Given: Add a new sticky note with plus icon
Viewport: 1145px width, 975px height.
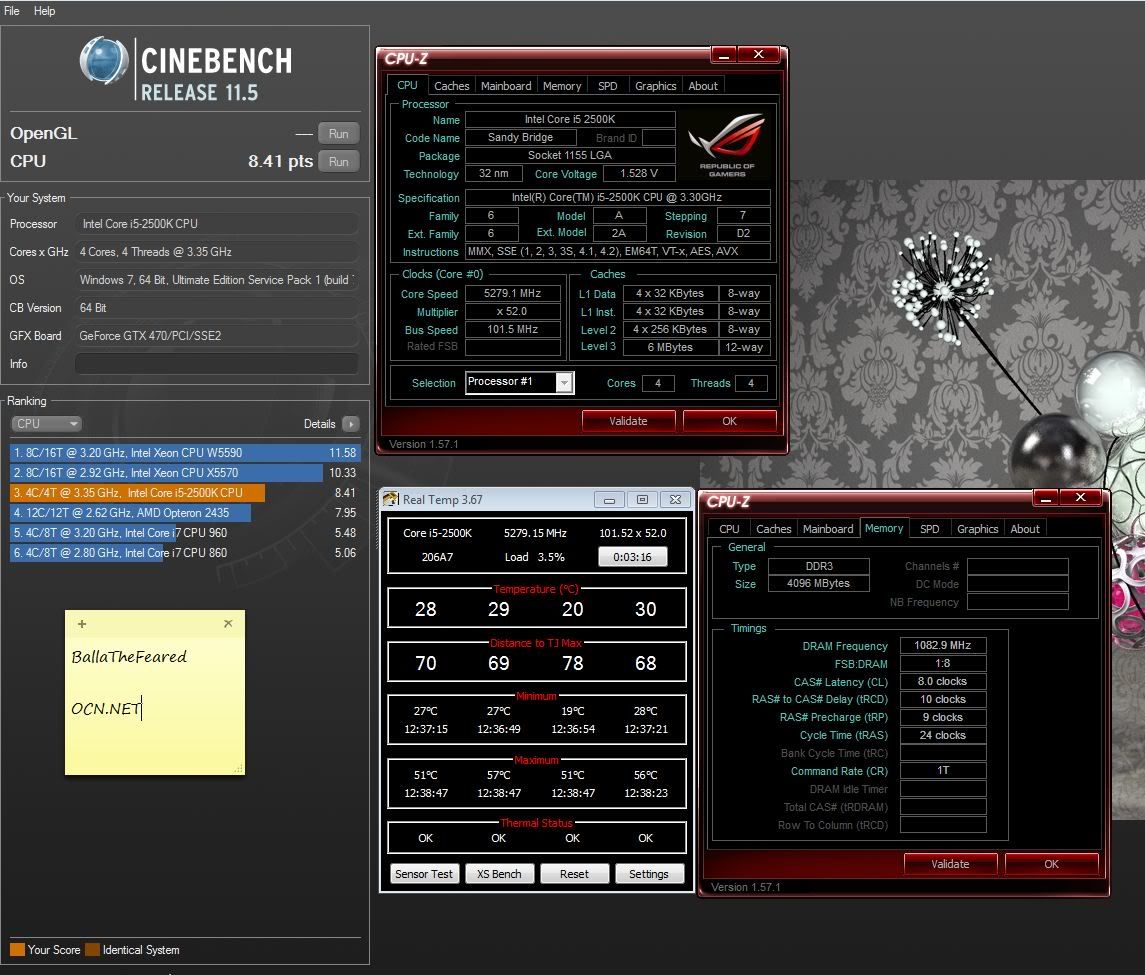Looking at the screenshot, I should click(82, 624).
